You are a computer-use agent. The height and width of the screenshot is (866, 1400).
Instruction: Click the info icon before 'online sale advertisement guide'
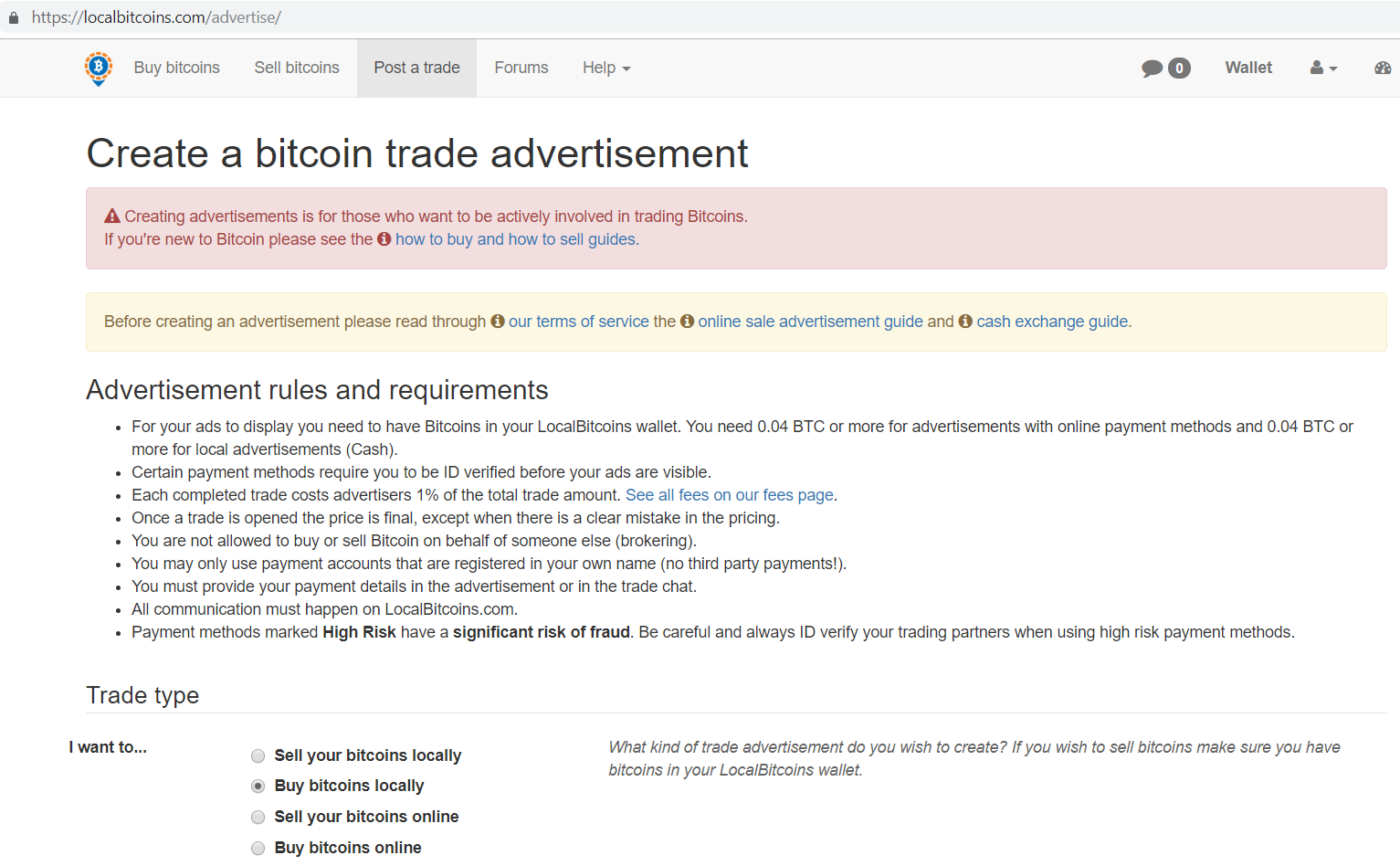[x=688, y=322]
